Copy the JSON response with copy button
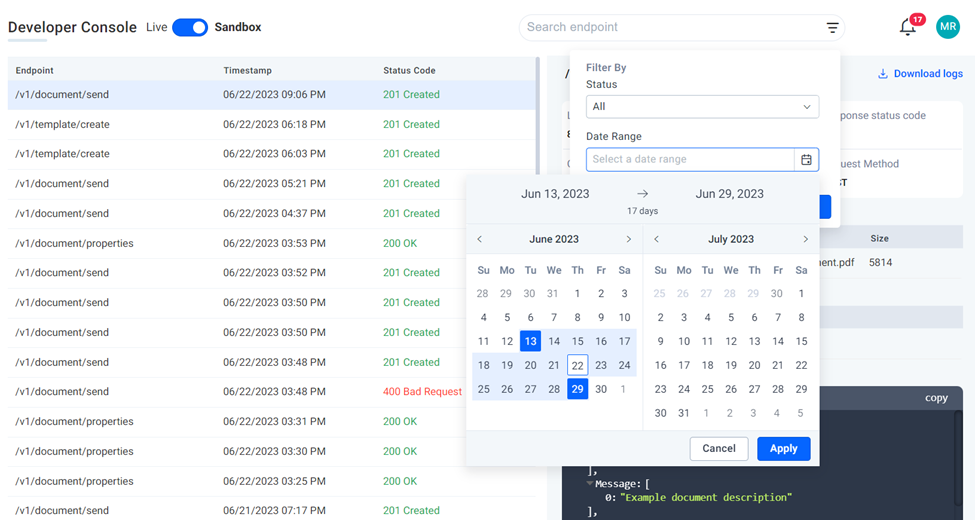Image resolution: width=975 pixels, height=520 pixels. tap(936, 397)
